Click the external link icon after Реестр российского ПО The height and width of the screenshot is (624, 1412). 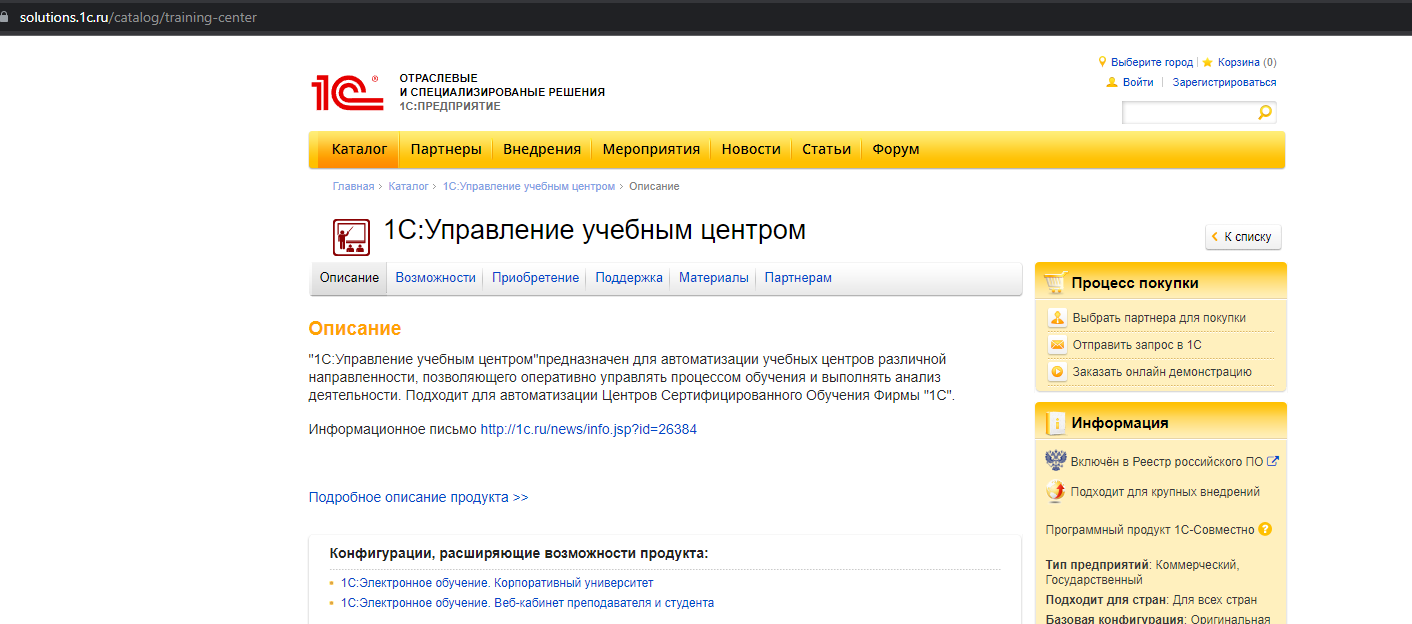(1273, 461)
